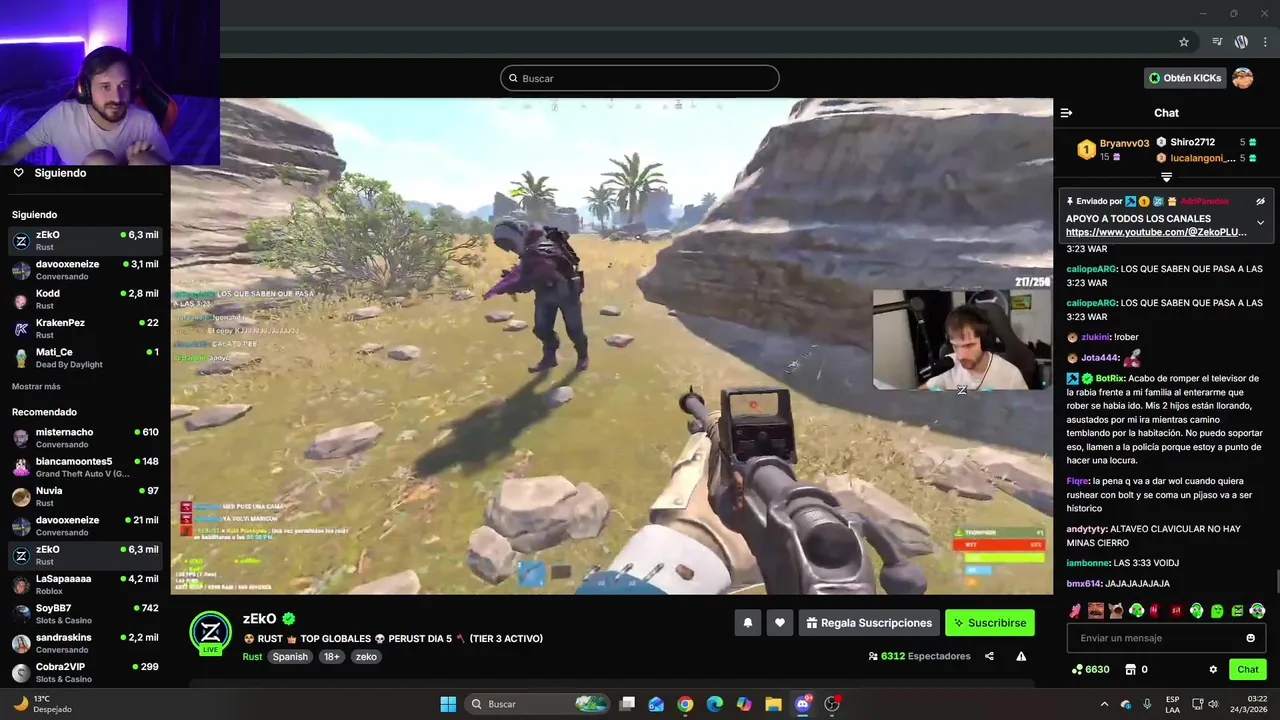Select the Spanish language tag
The image size is (1280, 720).
click(x=290, y=657)
